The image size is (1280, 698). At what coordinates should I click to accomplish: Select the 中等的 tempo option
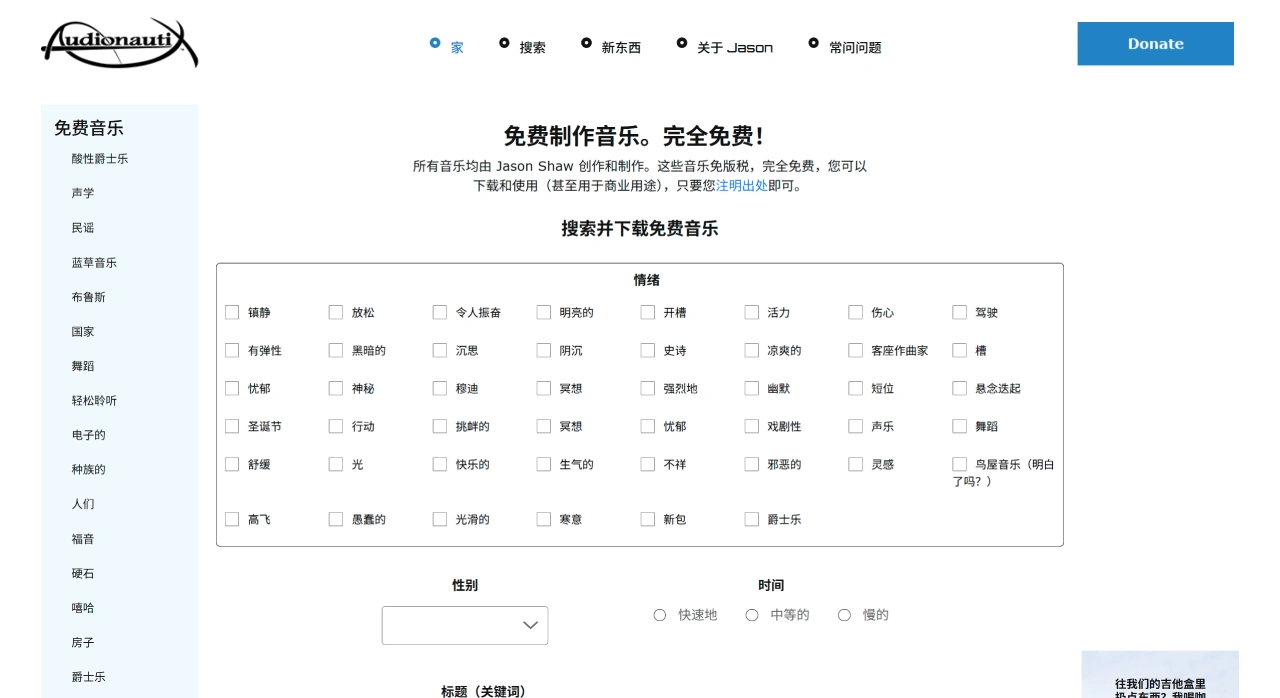[x=752, y=615]
